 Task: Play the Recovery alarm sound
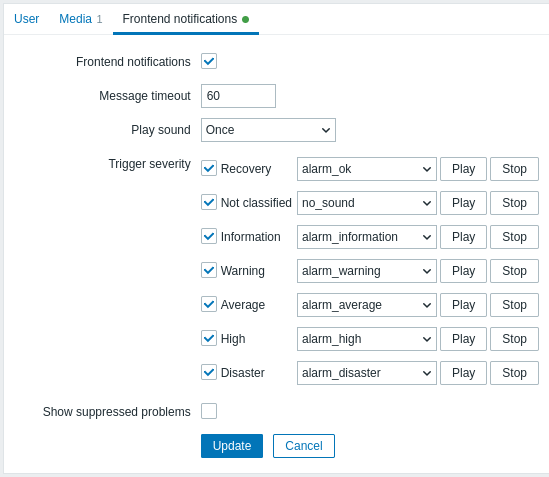[463, 169]
